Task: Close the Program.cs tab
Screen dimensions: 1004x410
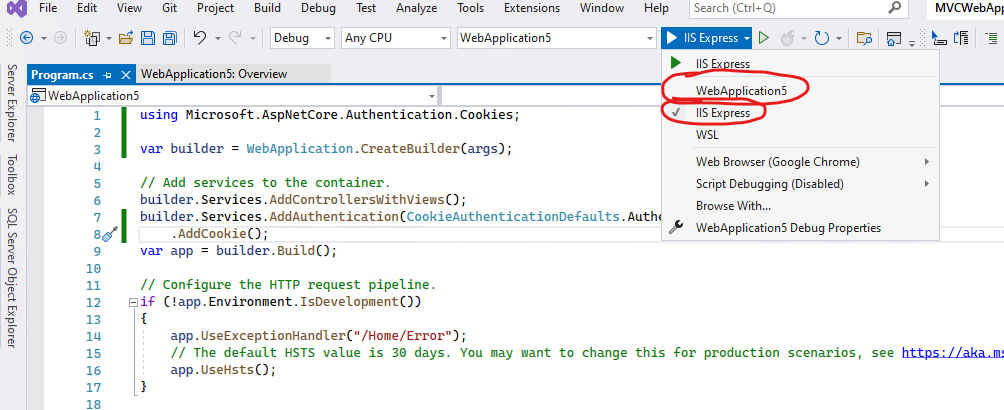Action: point(126,75)
